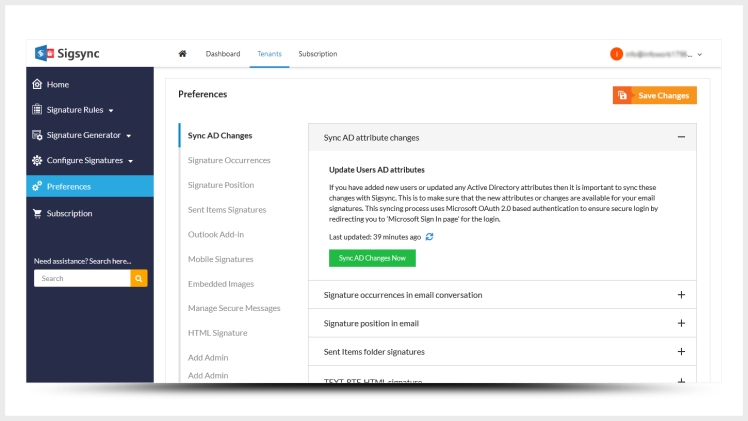Open Subscription from the sidebar cart icon
The height and width of the screenshot is (421, 748).
tap(38, 213)
